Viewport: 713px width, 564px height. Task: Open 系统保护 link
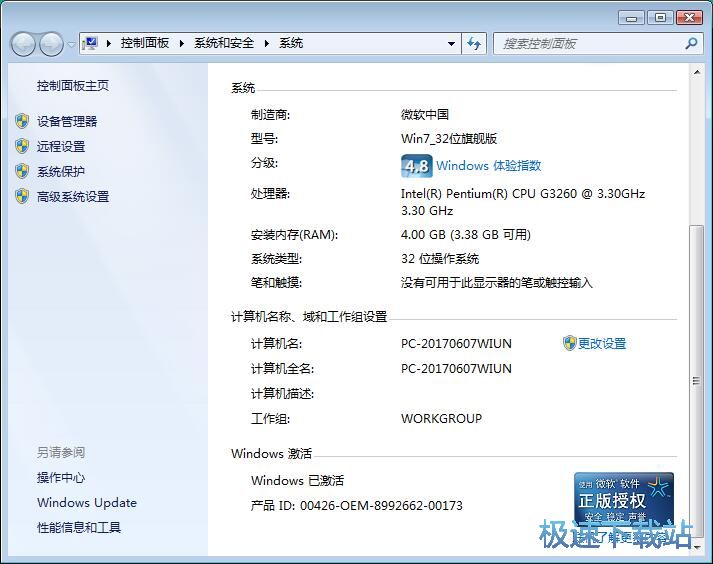pos(61,171)
